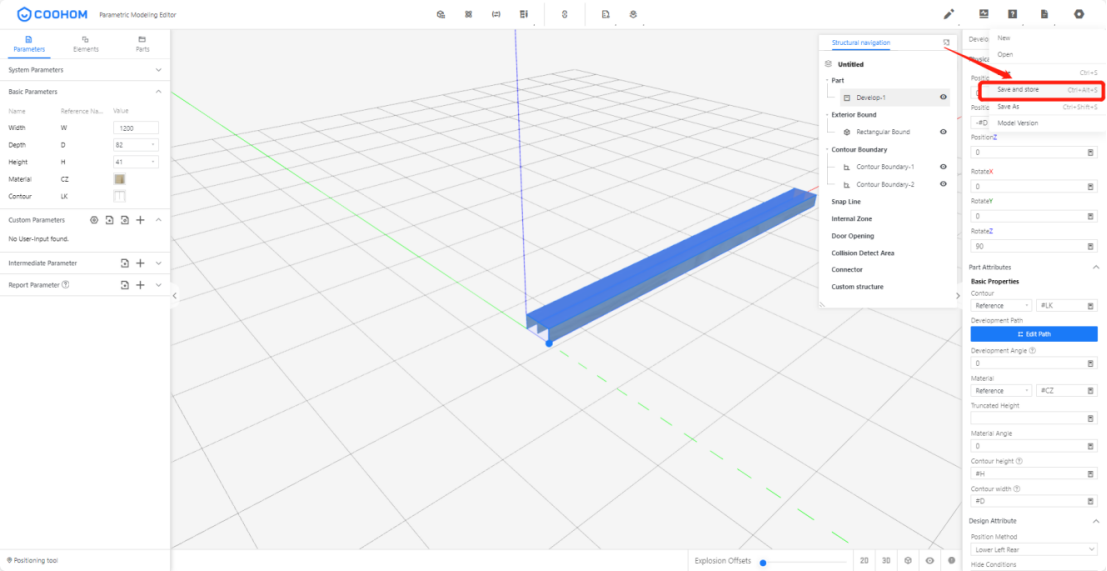This screenshot has height=571, width=1107.
Task: Expand the System Parameters section
Action: pos(159,70)
